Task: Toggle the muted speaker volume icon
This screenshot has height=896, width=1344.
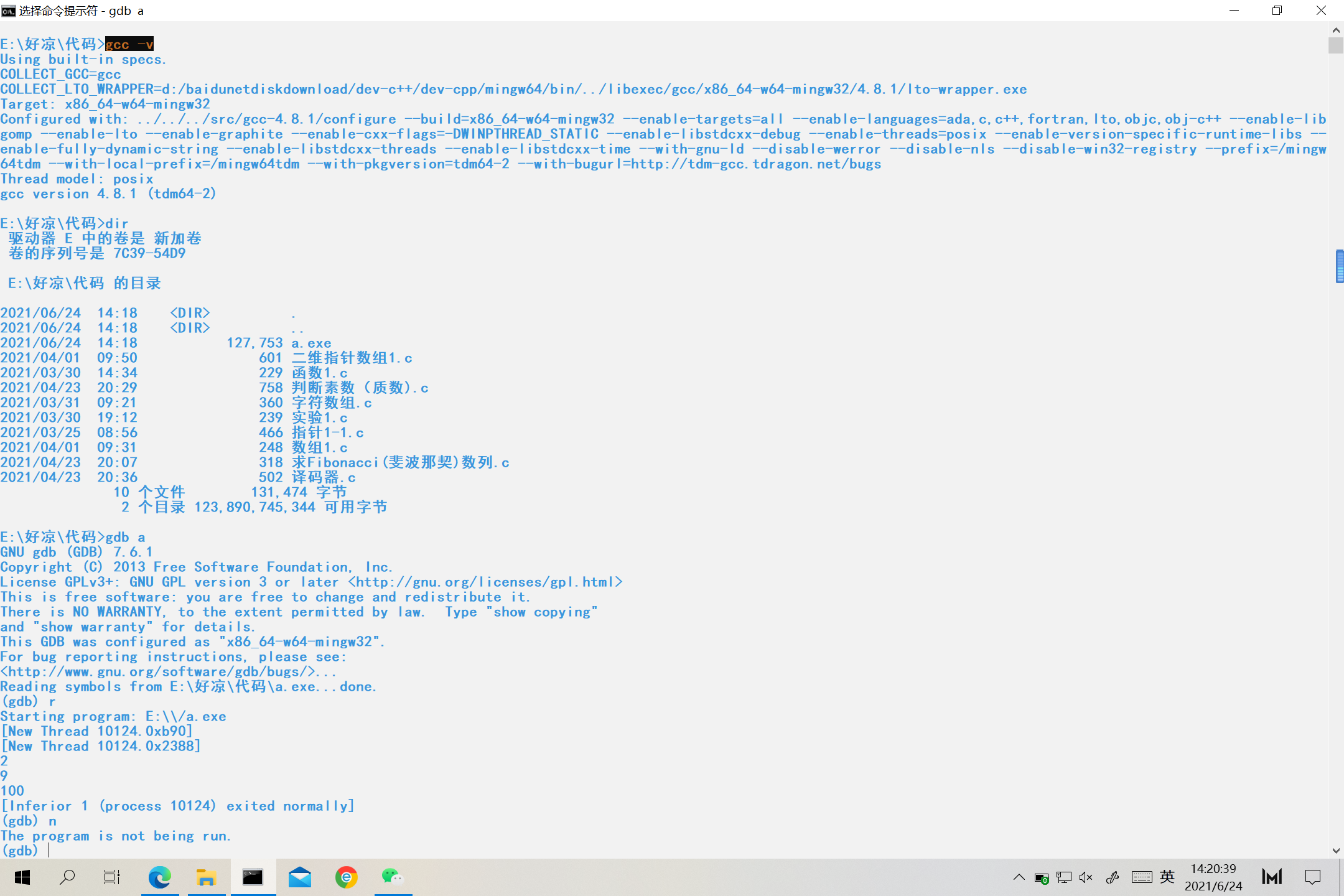Action: coord(1086,877)
